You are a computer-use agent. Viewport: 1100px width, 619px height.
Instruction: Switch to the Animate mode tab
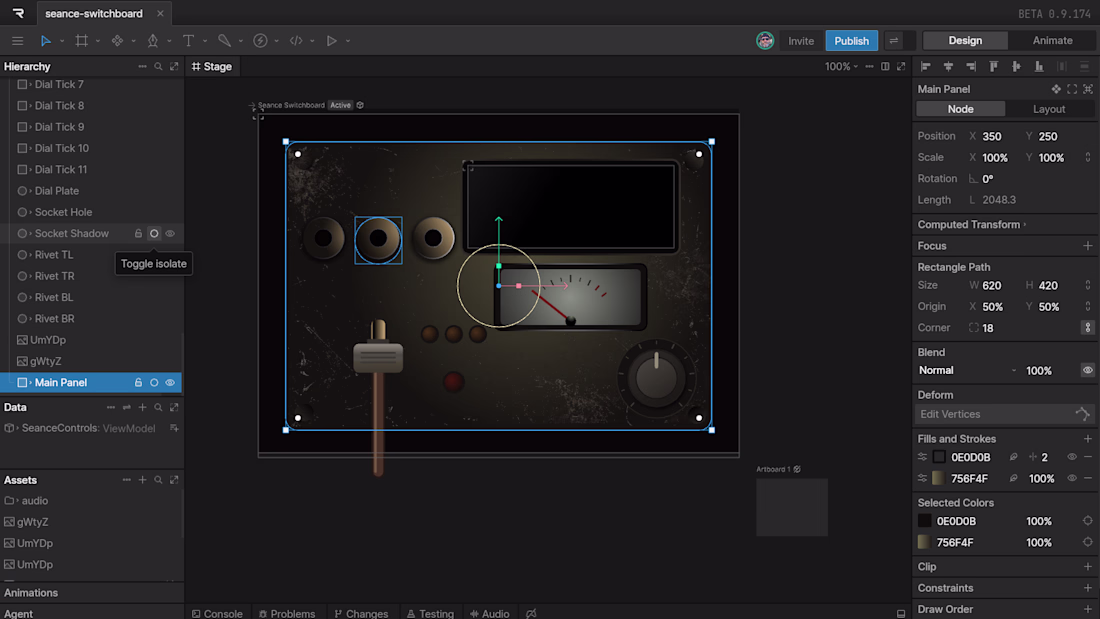pos(1052,41)
